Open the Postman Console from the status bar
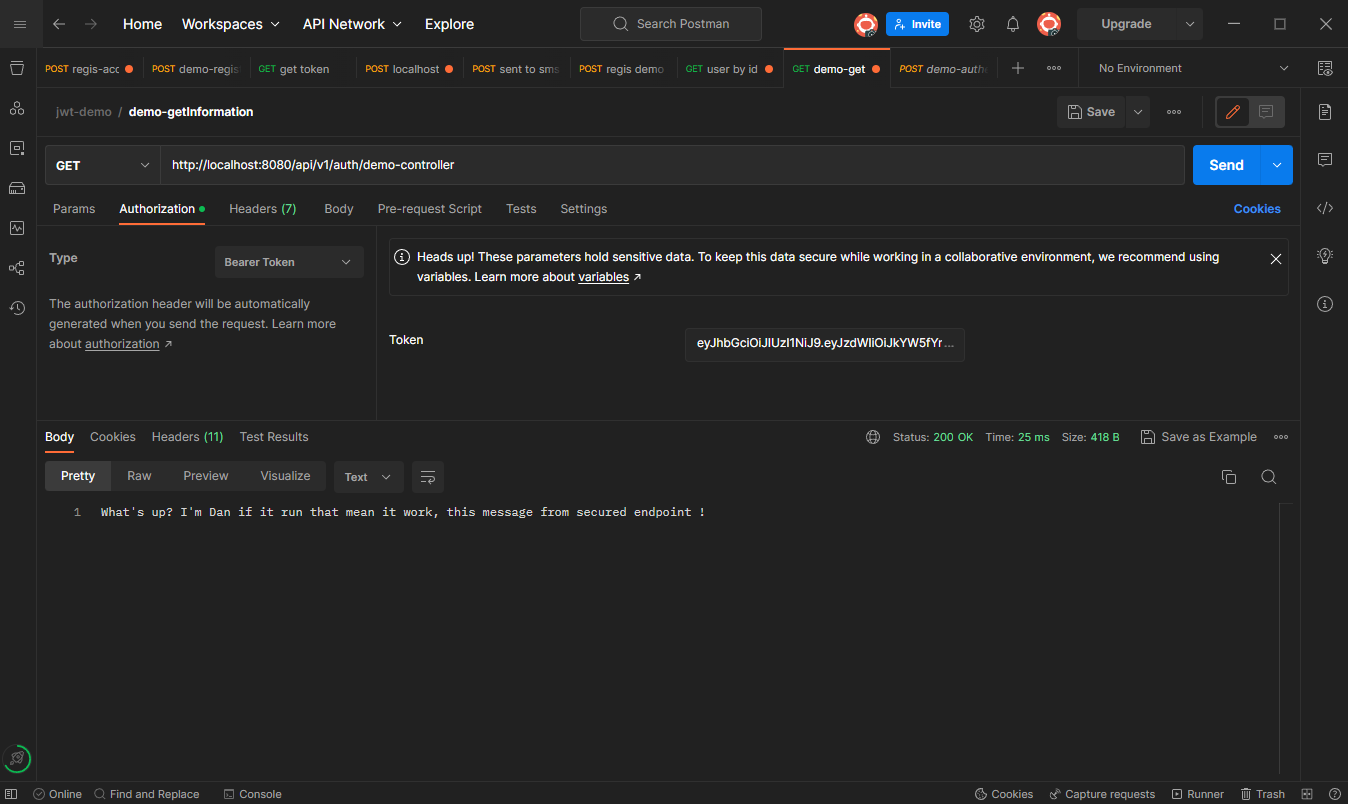1348x804 pixels. [252, 793]
